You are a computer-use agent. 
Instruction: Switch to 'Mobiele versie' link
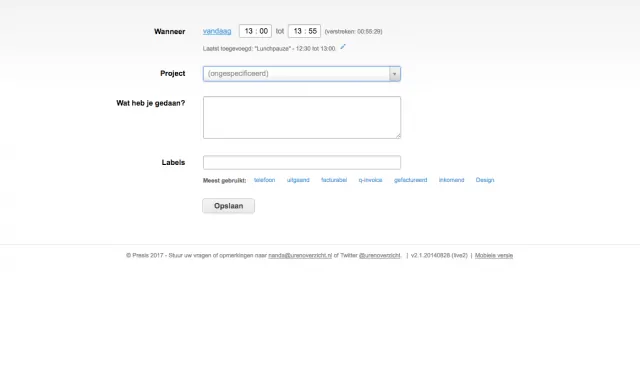tap(494, 256)
